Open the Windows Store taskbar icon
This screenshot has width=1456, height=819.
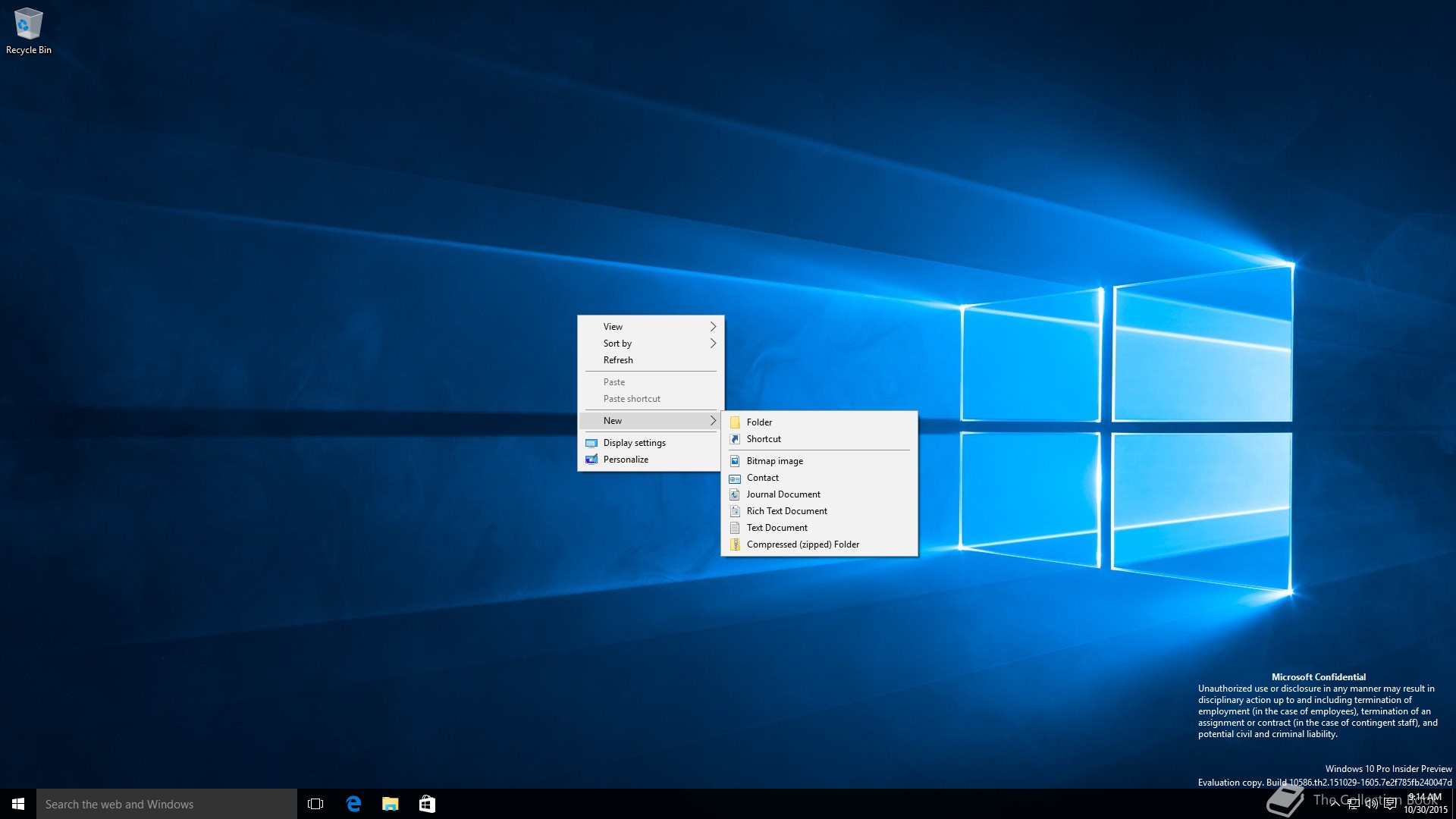click(427, 804)
